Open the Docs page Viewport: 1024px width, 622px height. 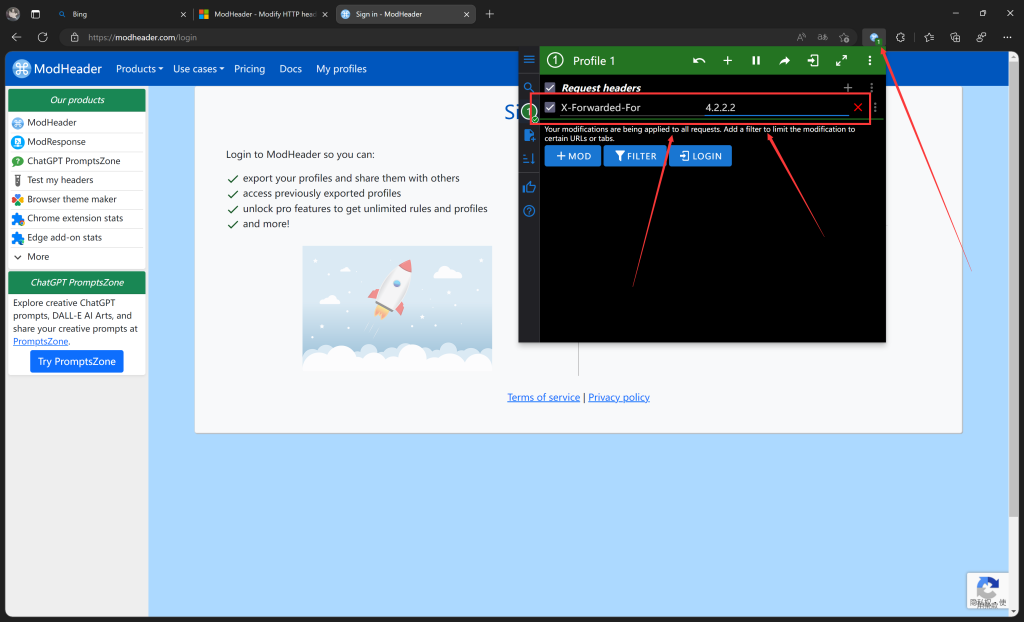pos(291,69)
